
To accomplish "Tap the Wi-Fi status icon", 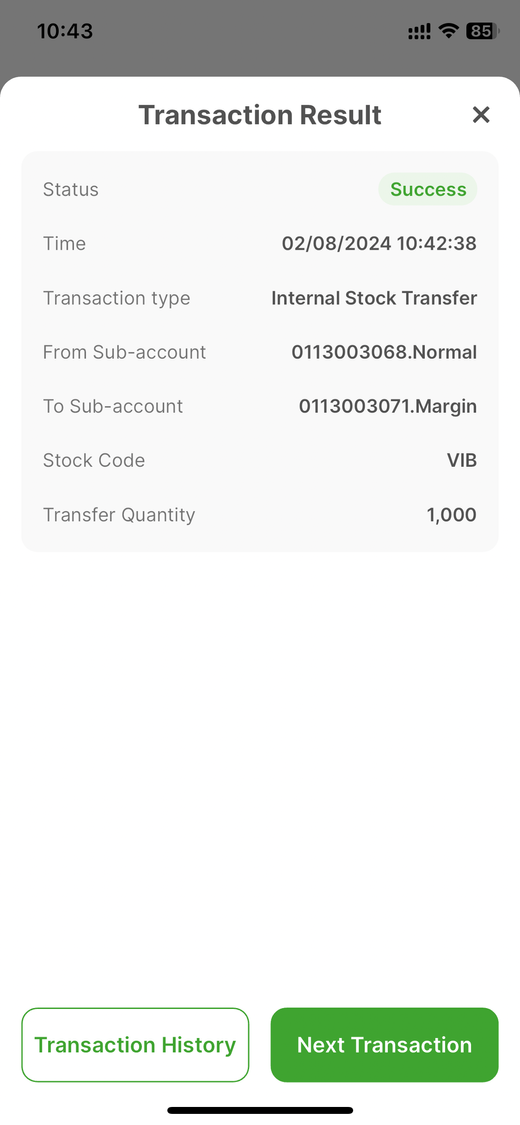I will [x=449, y=31].
